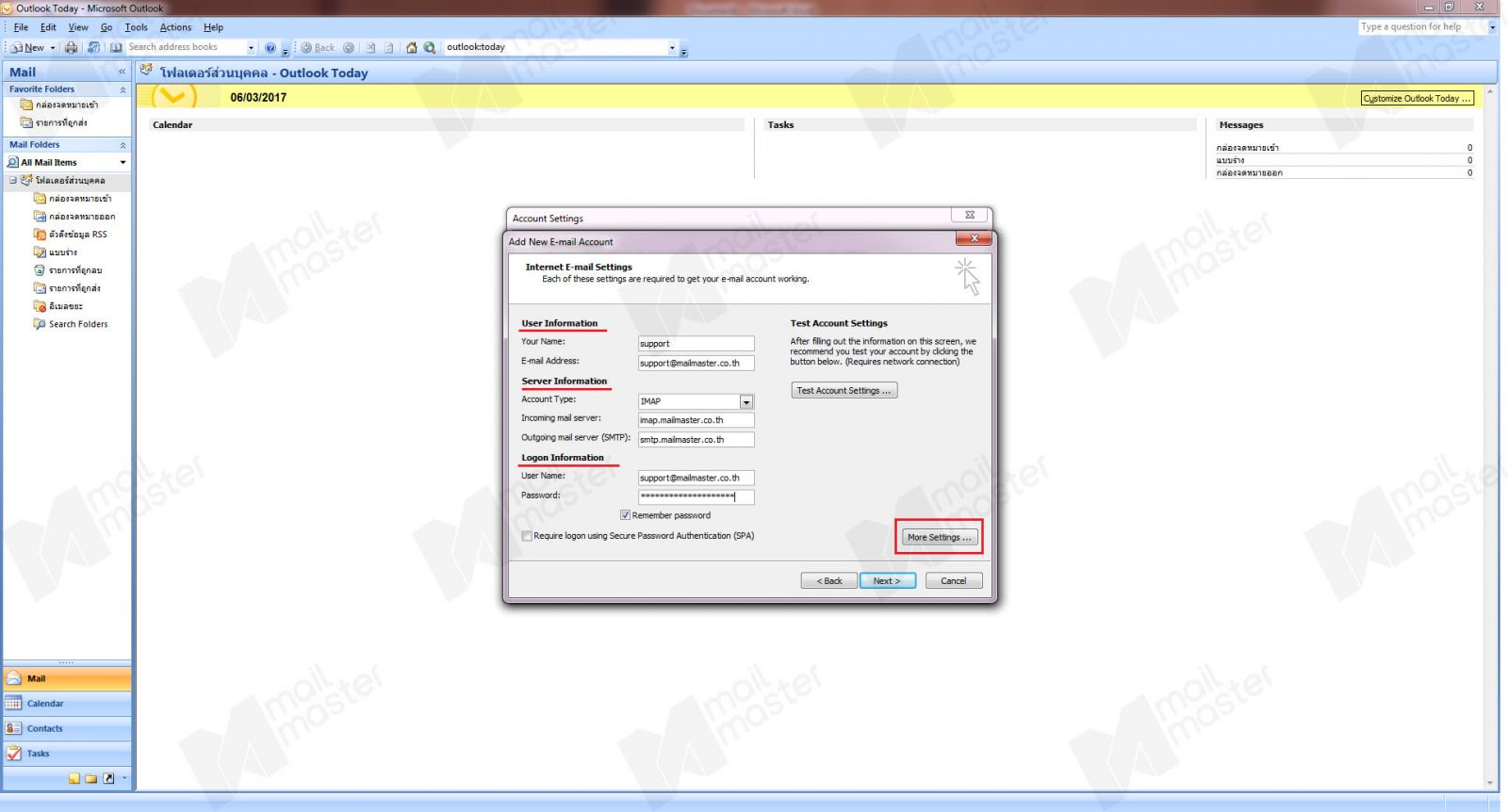
Task: Open Search address books dropdown arrow
Action: (251, 47)
